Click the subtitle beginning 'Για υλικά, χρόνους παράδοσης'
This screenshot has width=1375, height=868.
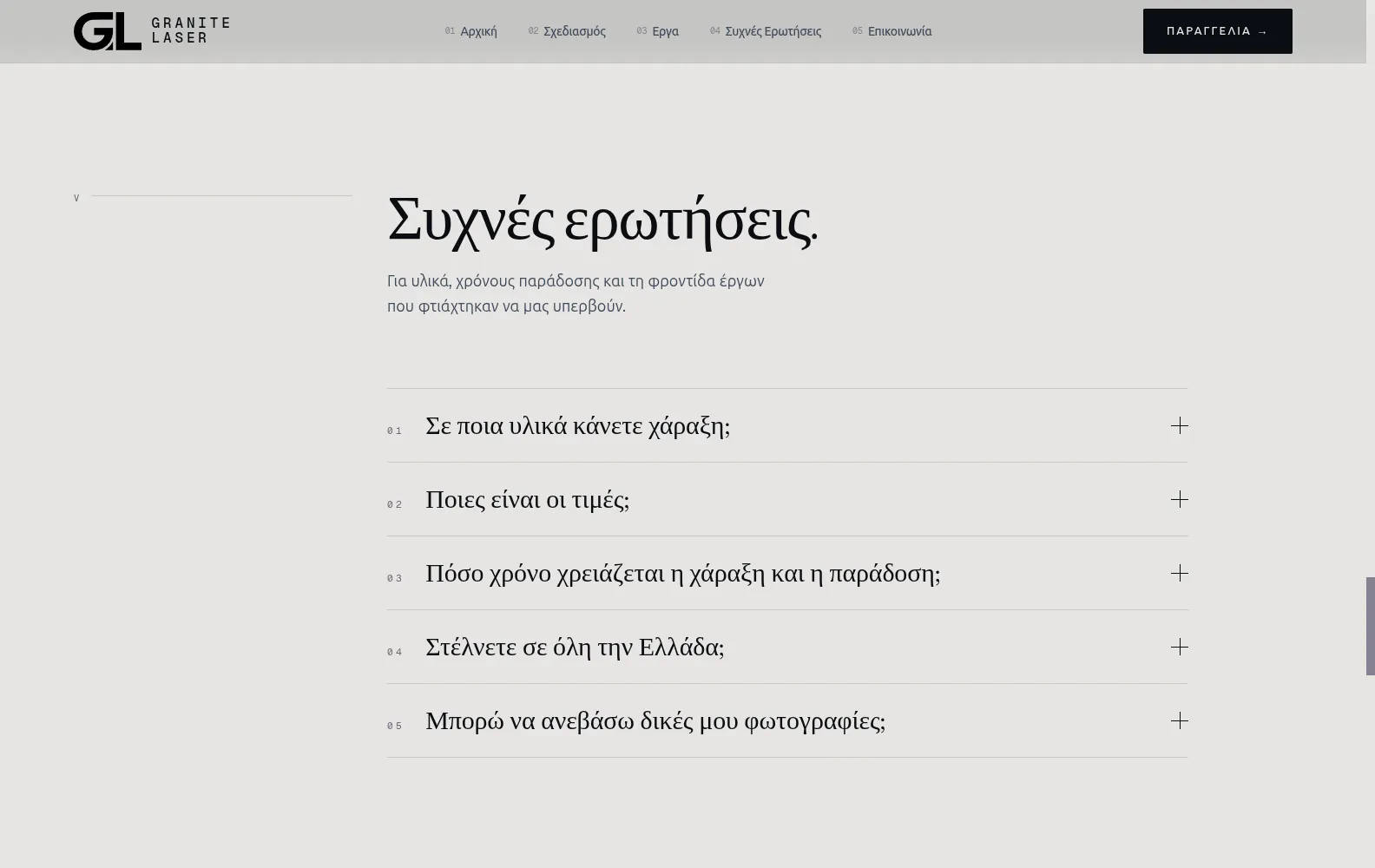[x=576, y=293]
